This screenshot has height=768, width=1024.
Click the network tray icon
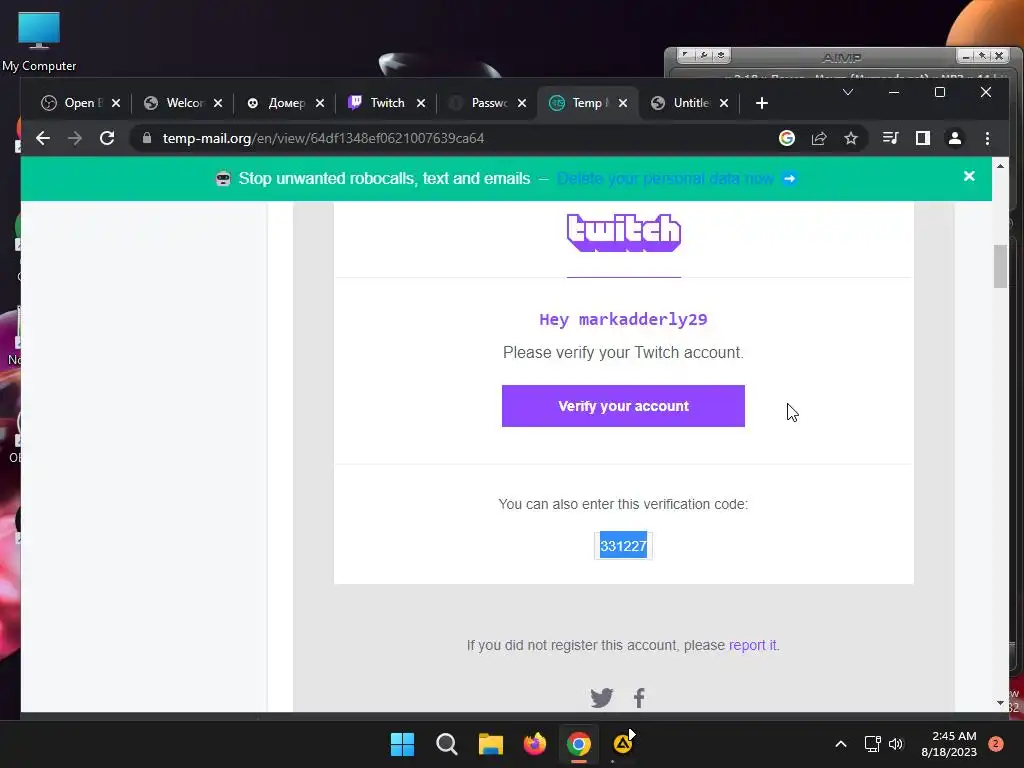[x=872, y=744]
